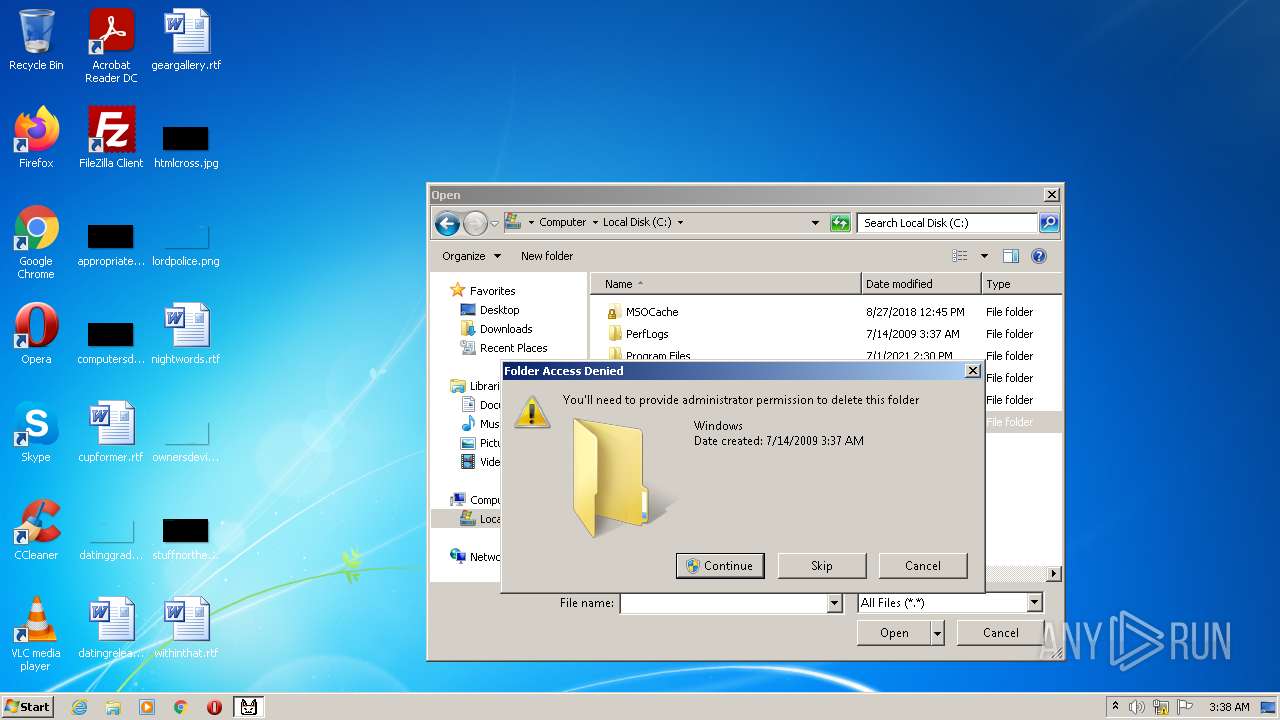Image resolution: width=1280 pixels, height=720 pixels.
Task: Open Opera browser desktop shortcut
Action: [36, 334]
